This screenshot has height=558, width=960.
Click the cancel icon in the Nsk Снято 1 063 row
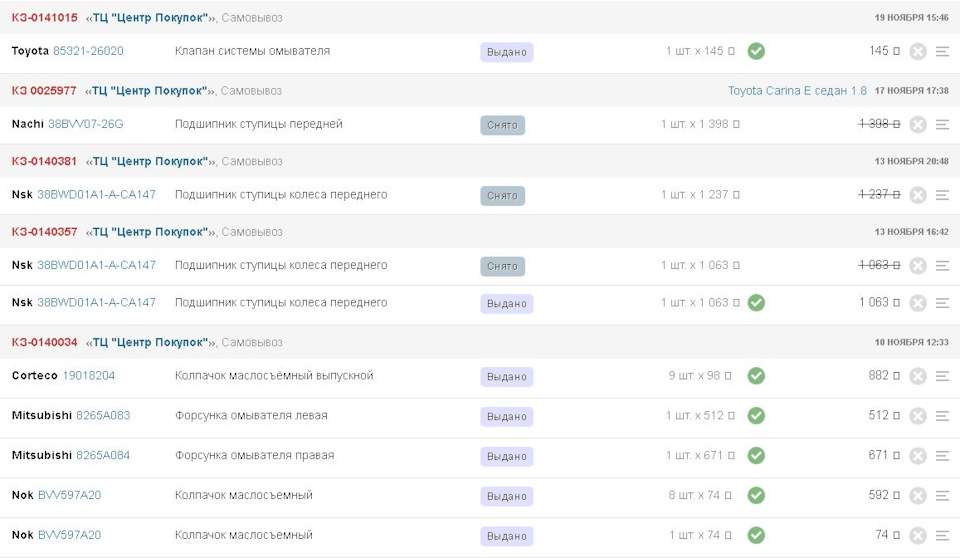point(918,265)
